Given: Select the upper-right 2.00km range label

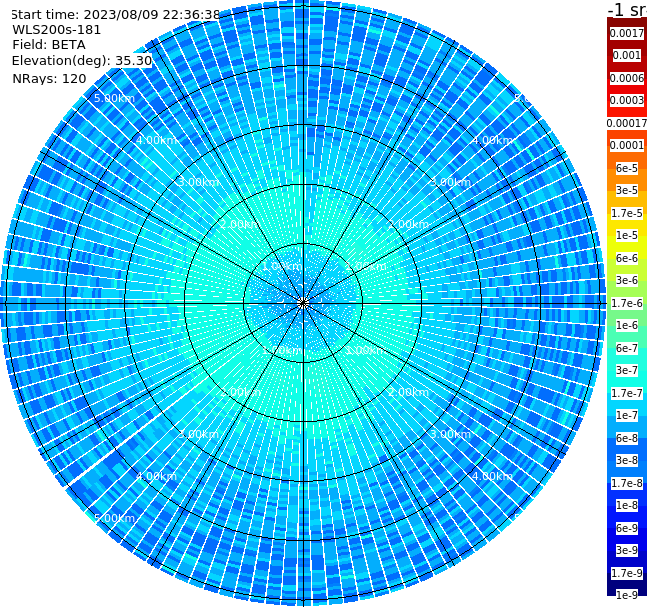Looking at the screenshot, I should point(408,224).
